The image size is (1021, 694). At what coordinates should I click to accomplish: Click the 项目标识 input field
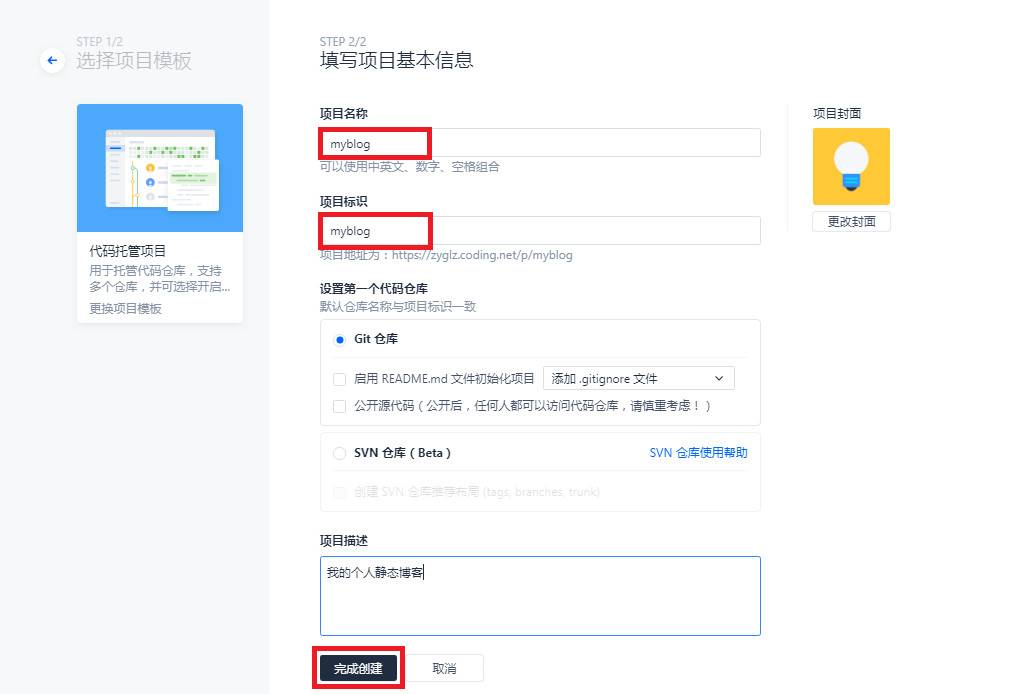(x=540, y=230)
